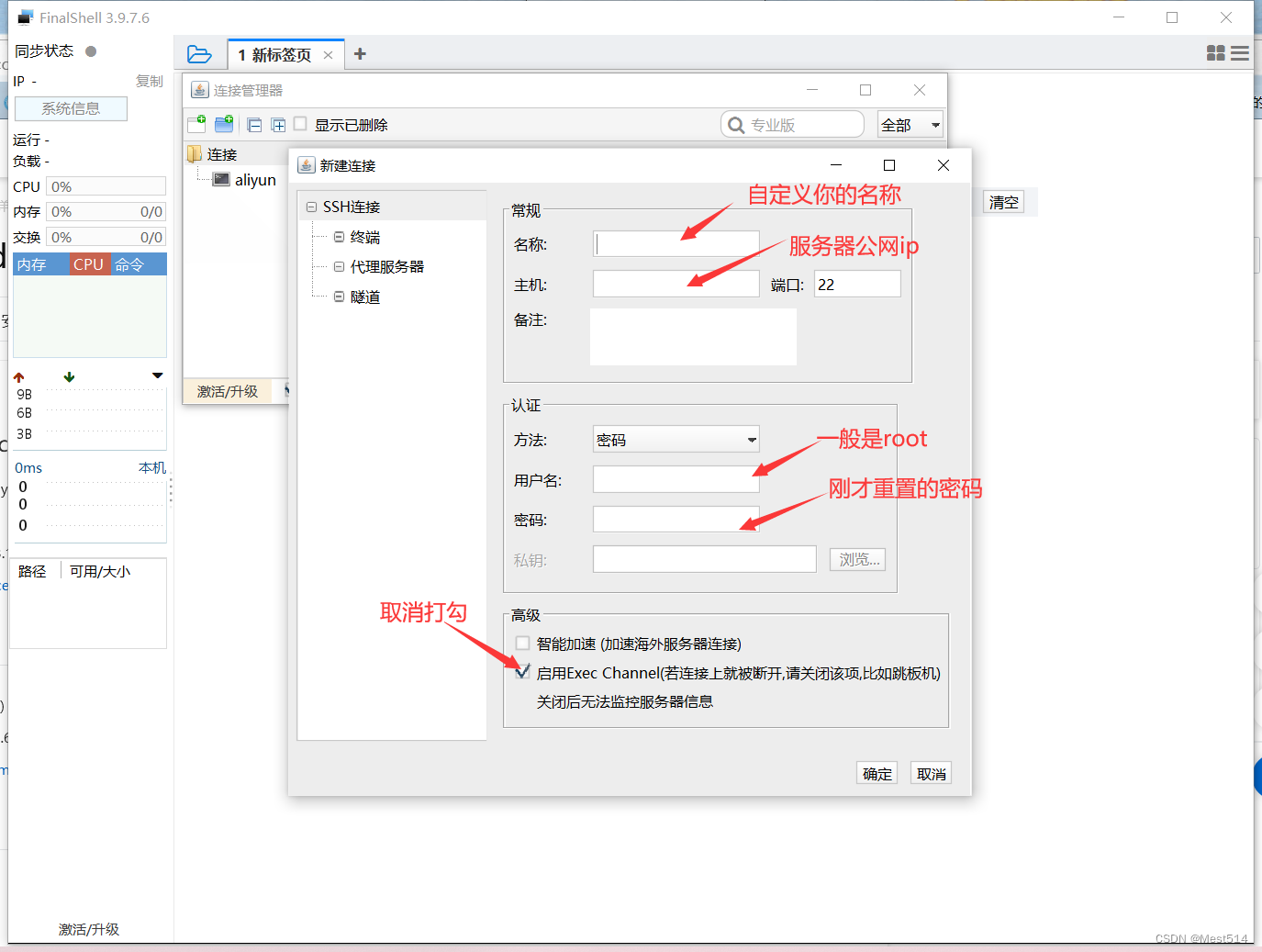Click the expand-all connections icon
The height and width of the screenshot is (952, 1262).
(x=278, y=124)
